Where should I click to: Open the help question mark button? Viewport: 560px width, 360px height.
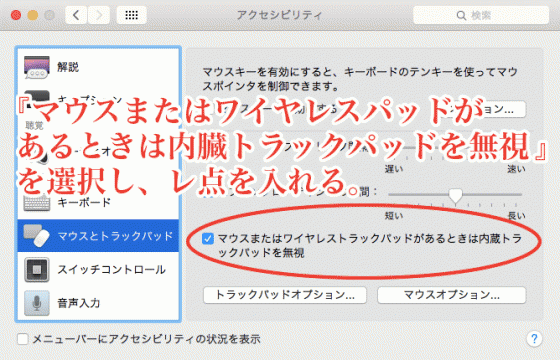[534, 339]
